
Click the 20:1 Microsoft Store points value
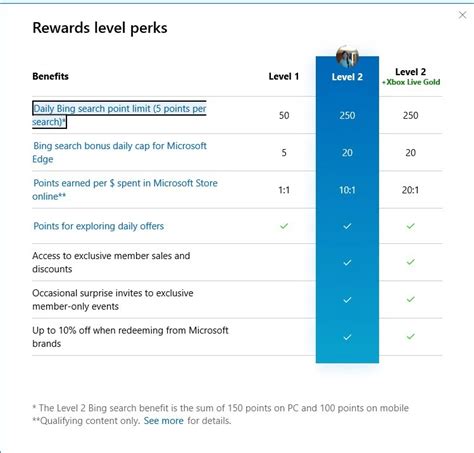tap(410, 190)
